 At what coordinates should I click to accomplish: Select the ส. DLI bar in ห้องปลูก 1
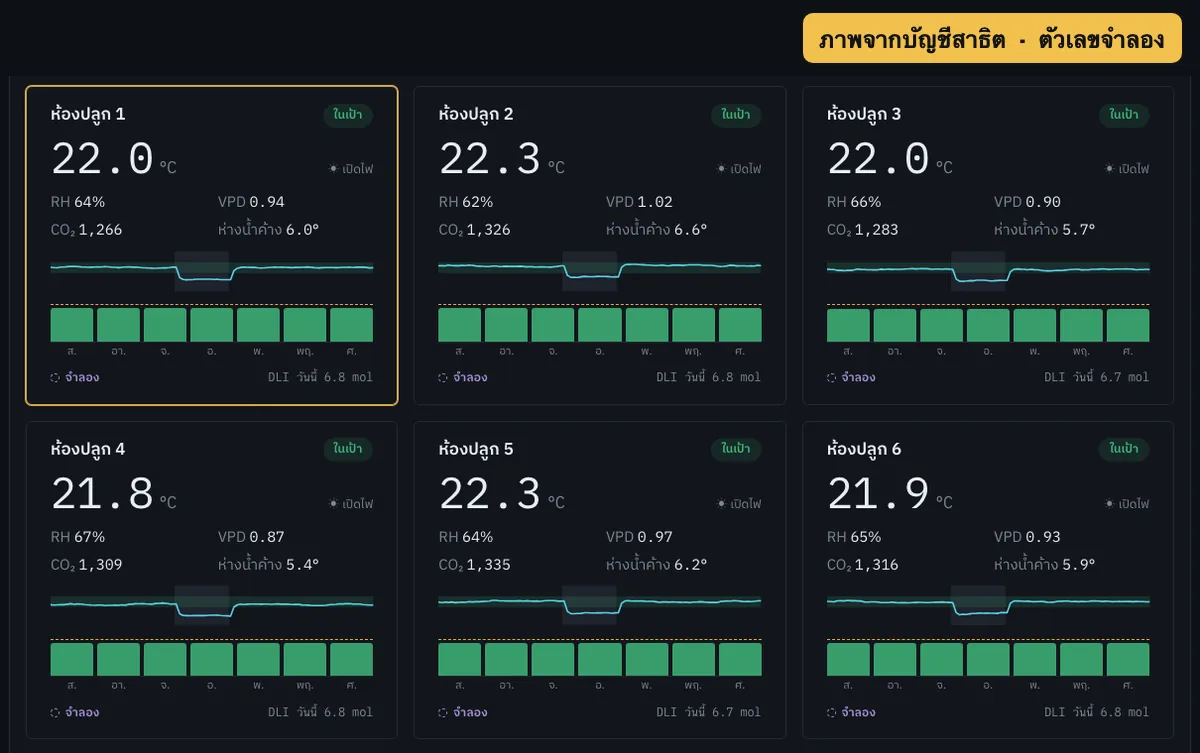point(72,325)
